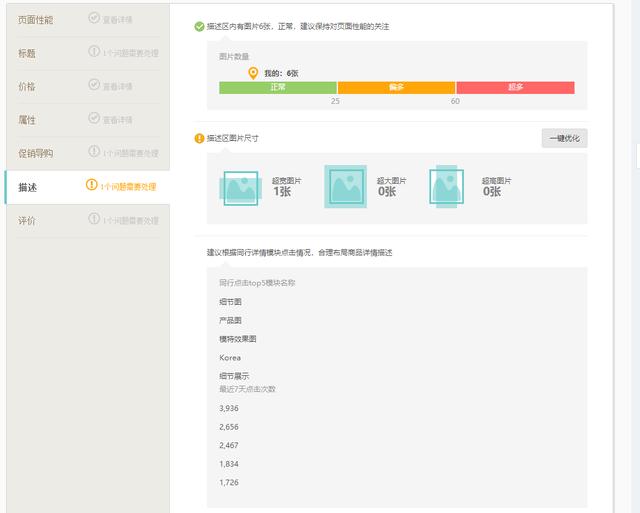Click the 0张 count under 超高图片
The height and width of the screenshot is (513, 640).
click(492, 191)
